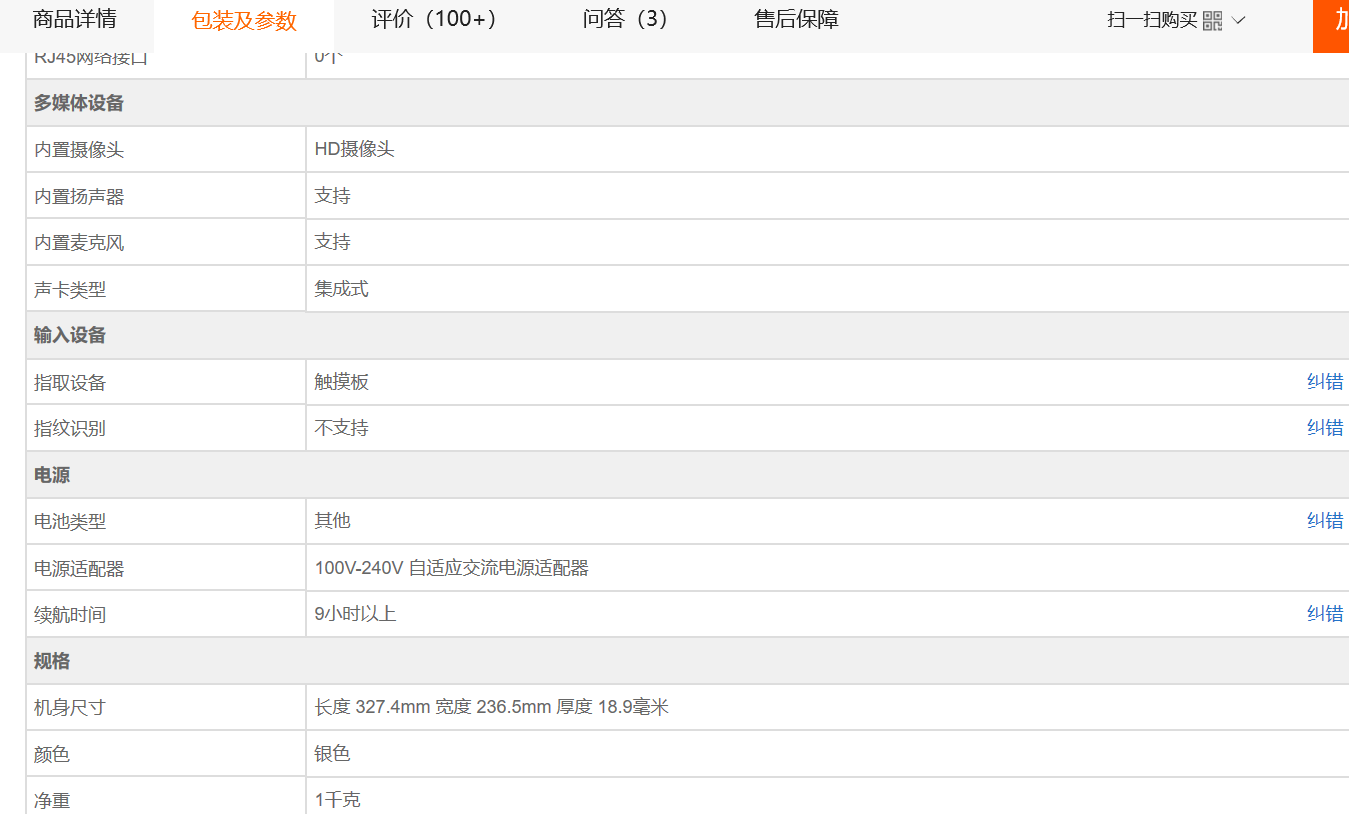Viewport: 1349px width, 814px height.
Task: Click 支持 value in 内置麦克风 row
Action: 333,242
